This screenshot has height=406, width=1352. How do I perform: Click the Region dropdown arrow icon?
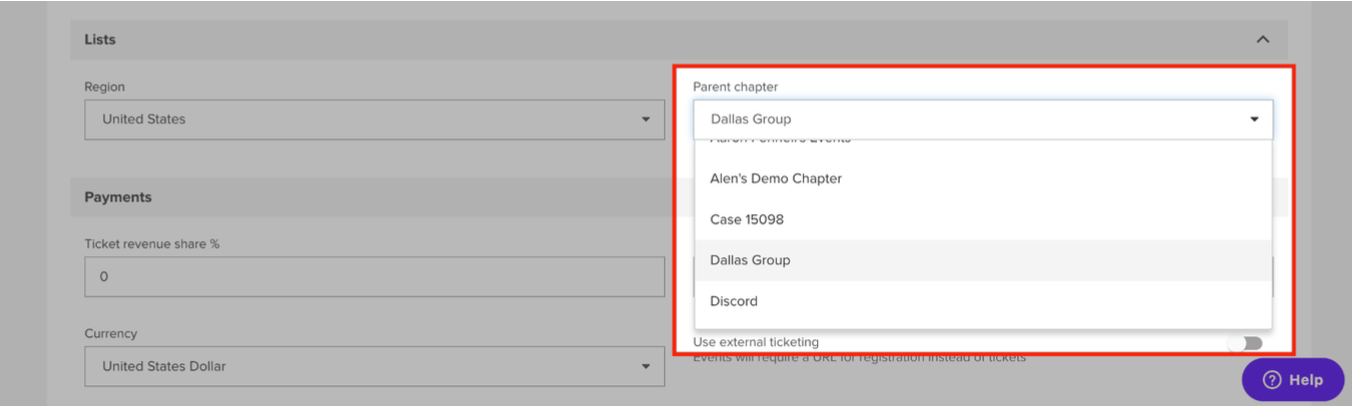coord(645,120)
